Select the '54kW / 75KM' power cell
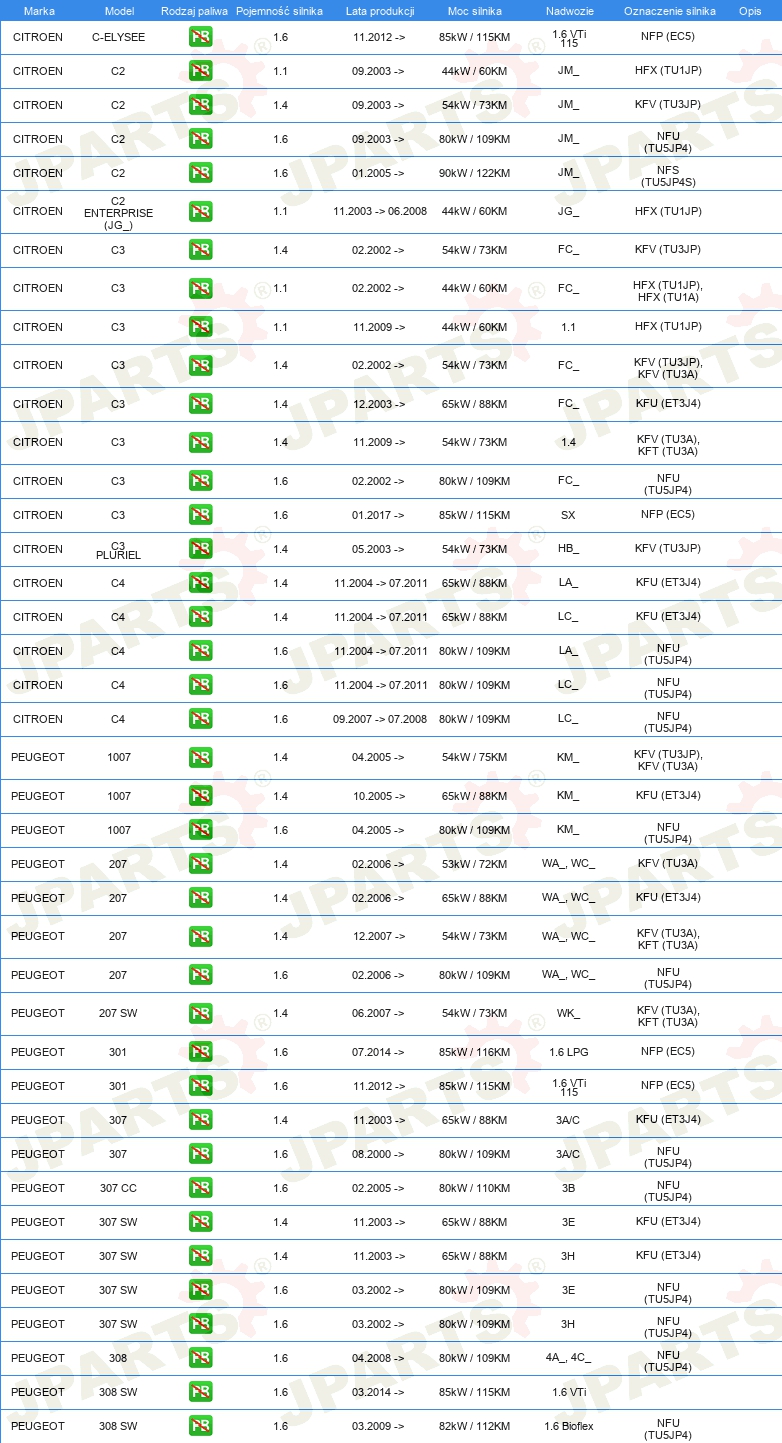The width and height of the screenshot is (782, 1443). 475,757
